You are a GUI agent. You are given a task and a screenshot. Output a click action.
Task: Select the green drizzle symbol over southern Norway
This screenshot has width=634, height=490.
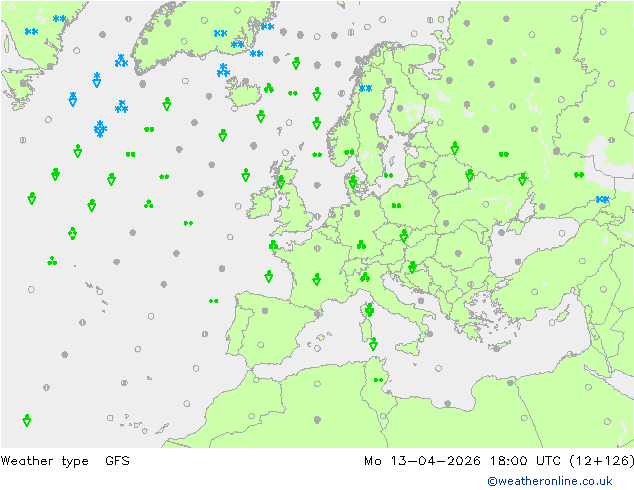point(349,152)
